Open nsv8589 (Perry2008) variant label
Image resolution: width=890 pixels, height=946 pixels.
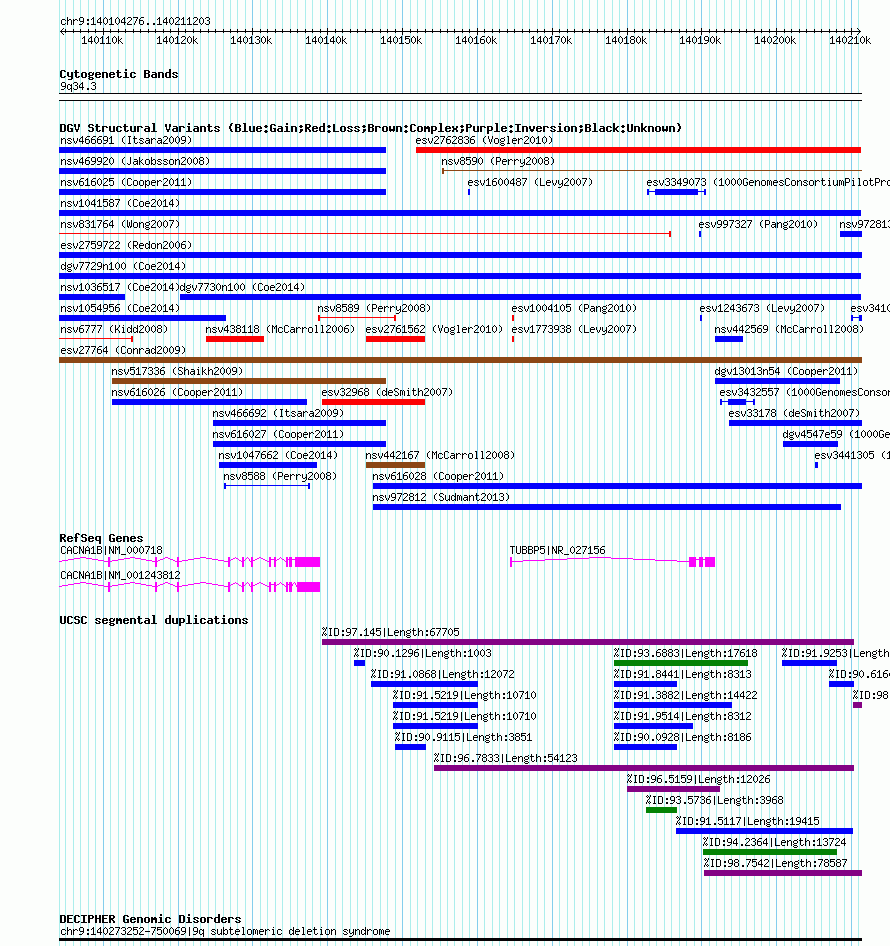[x=374, y=309]
